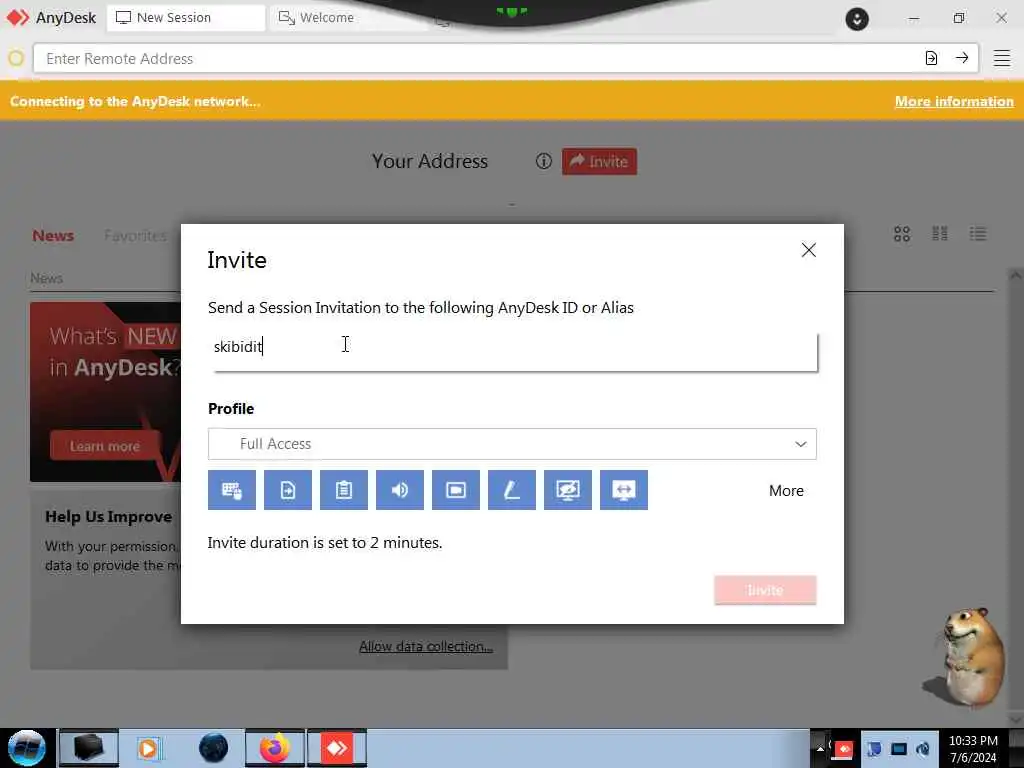Open the More information link
The image size is (1024, 768).
tap(954, 101)
